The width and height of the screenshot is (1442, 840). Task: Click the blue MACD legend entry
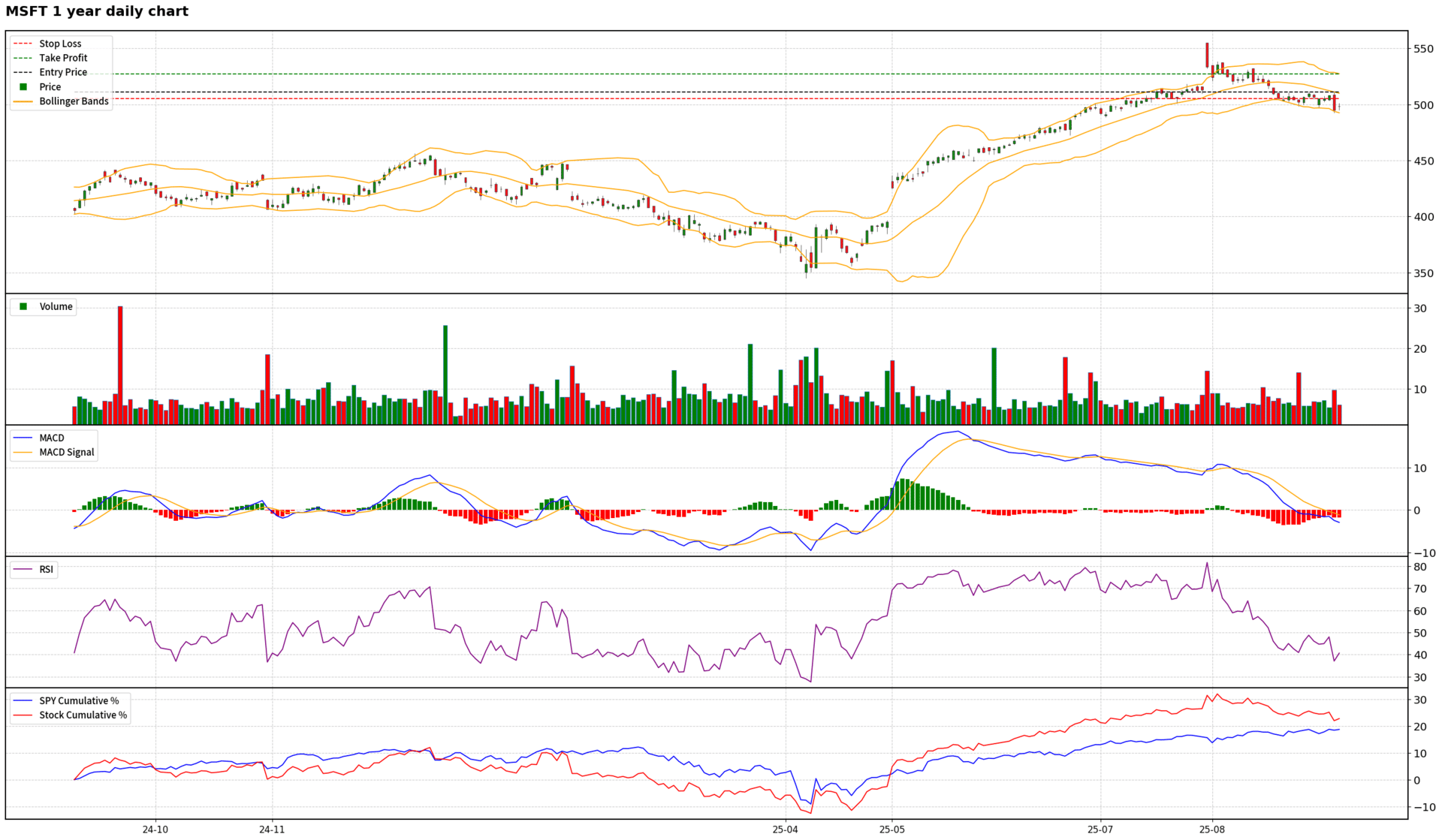(x=52, y=438)
